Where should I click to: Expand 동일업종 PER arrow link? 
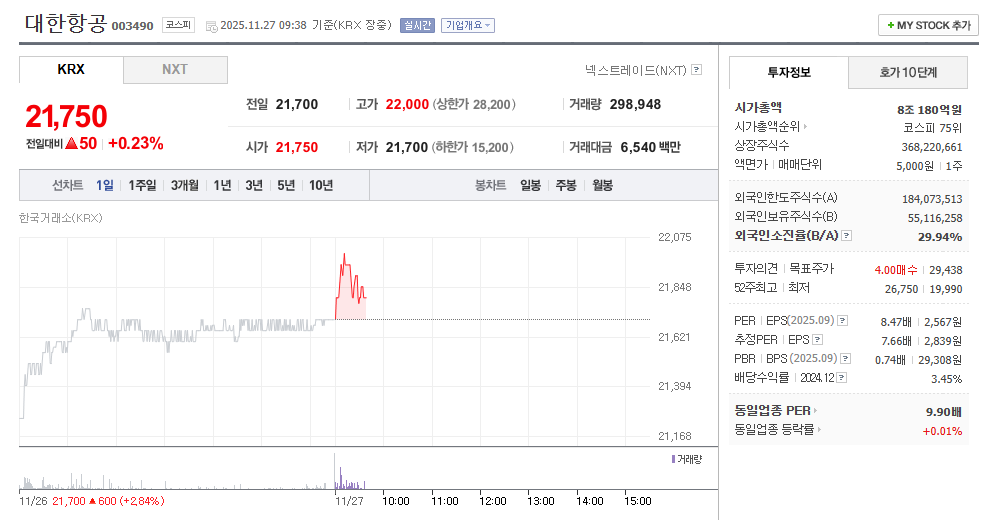point(815,411)
